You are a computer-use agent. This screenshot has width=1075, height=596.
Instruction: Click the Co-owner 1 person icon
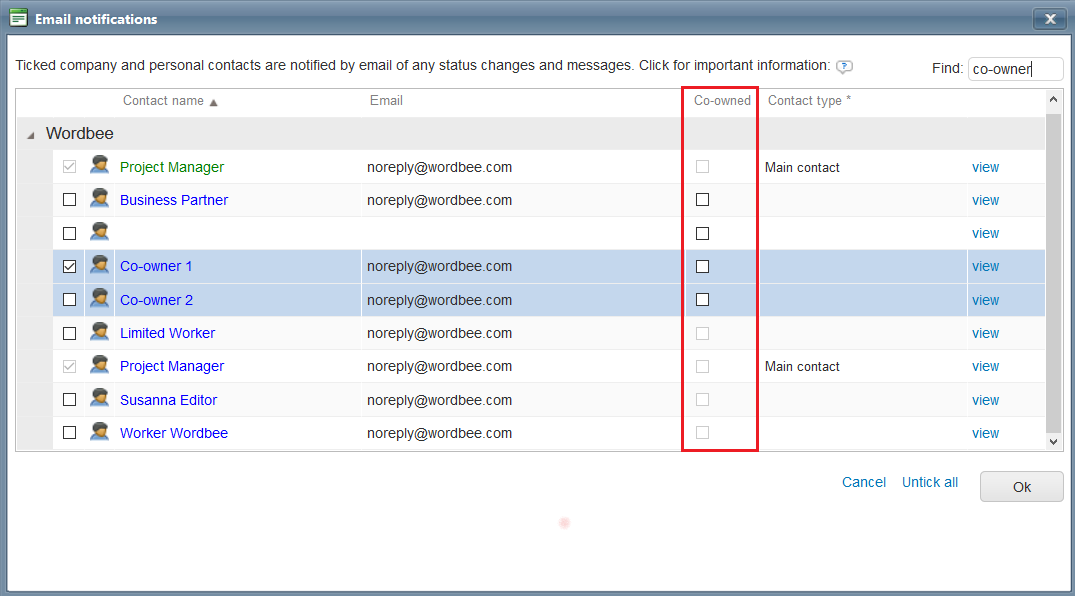click(99, 266)
